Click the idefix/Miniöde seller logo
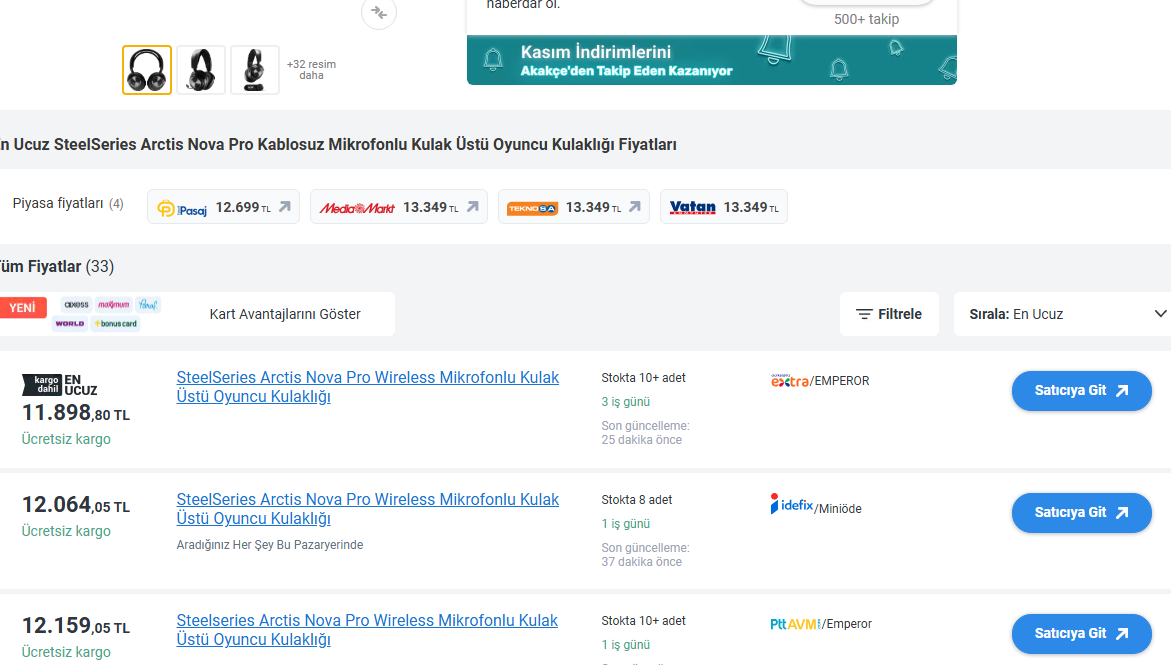The image size is (1171, 665). pyautogui.click(x=816, y=505)
